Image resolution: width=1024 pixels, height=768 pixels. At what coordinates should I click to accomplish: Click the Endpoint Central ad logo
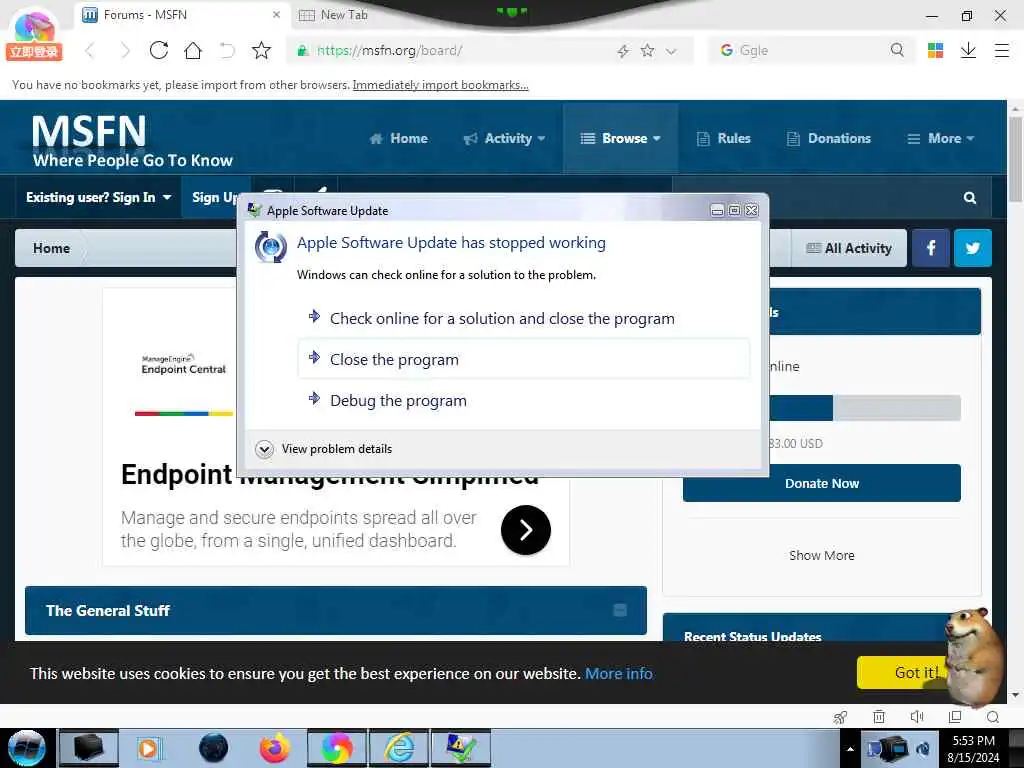click(x=184, y=364)
